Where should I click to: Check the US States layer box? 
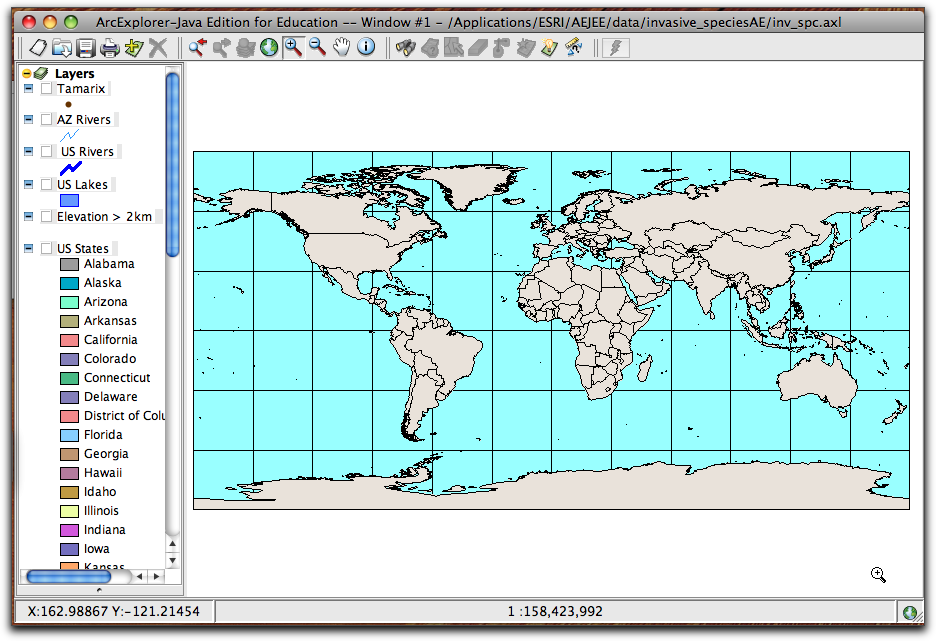coord(47,249)
